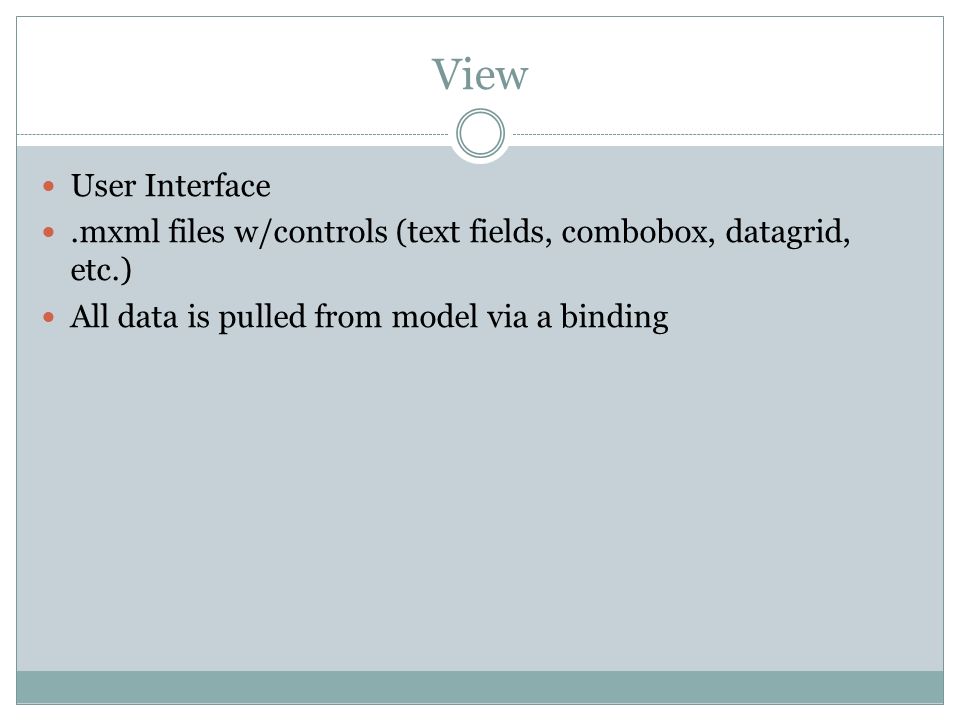Screen dimensions: 960x720
Task: Click the dashed divider line left of circle
Action: tap(233, 134)
